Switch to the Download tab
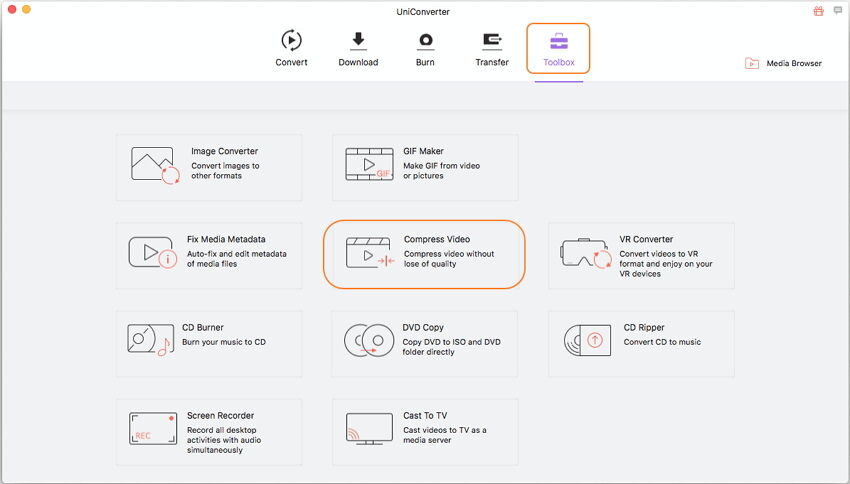Screen dimensions: 850x484 358,48
